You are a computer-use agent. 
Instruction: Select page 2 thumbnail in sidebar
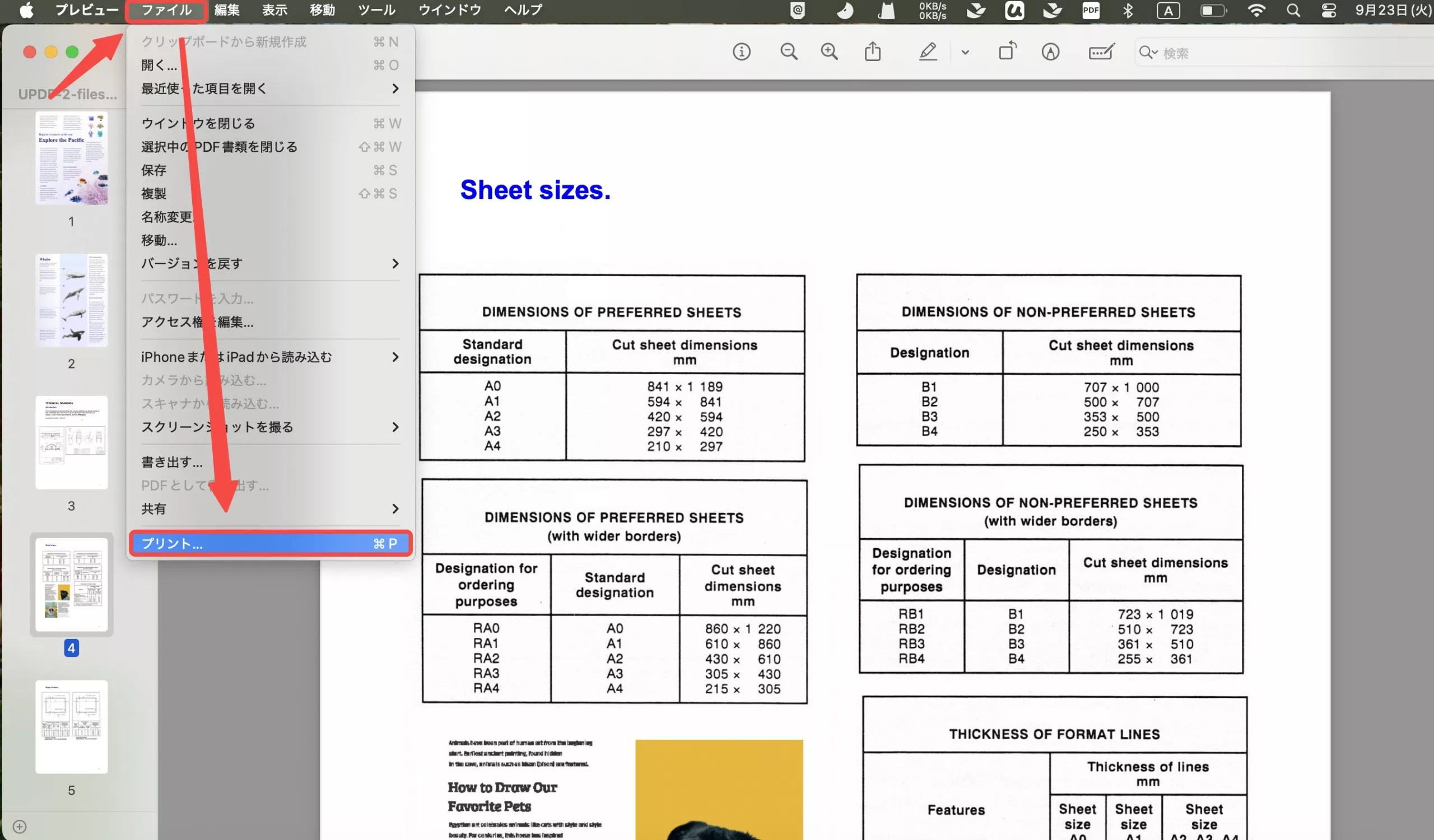tap(71, 300)
